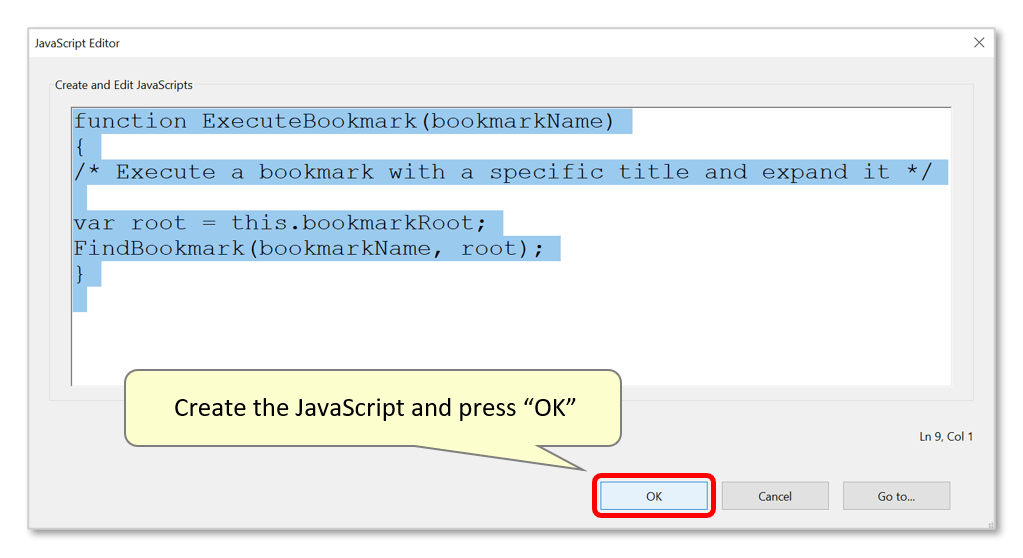Open the Go to... line dialog
1023x558 pixels.
[x=896, y=496]
